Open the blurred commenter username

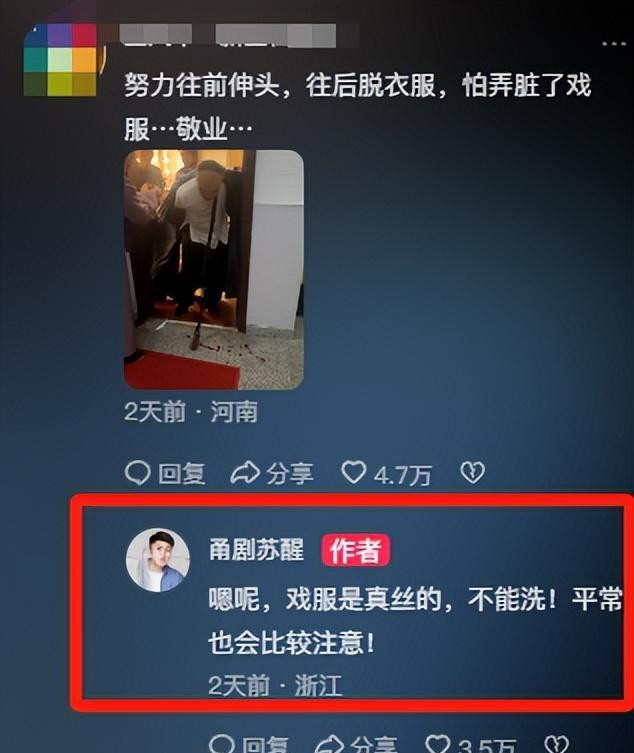tap(239, 35)
